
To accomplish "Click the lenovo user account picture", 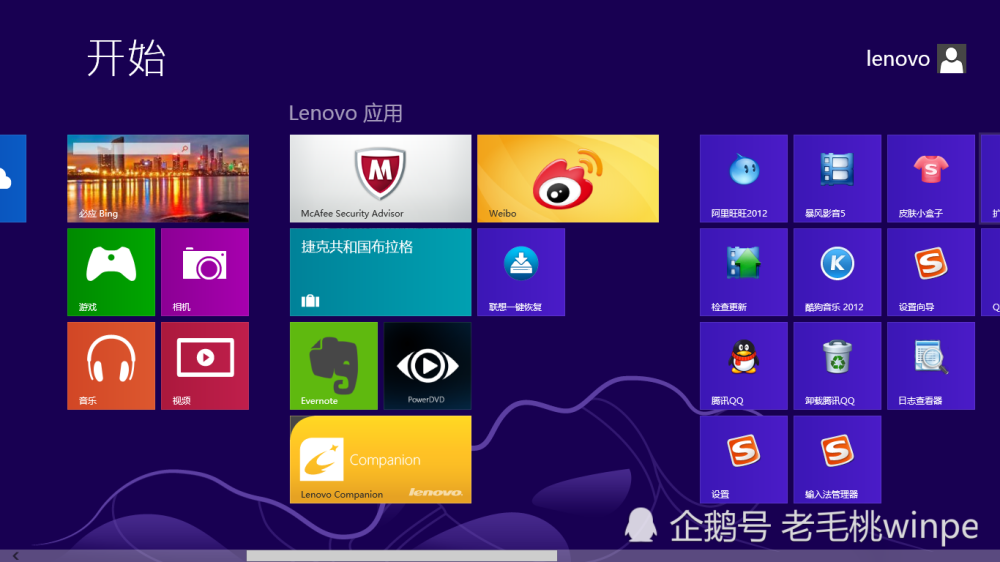I will coord(952,59).
